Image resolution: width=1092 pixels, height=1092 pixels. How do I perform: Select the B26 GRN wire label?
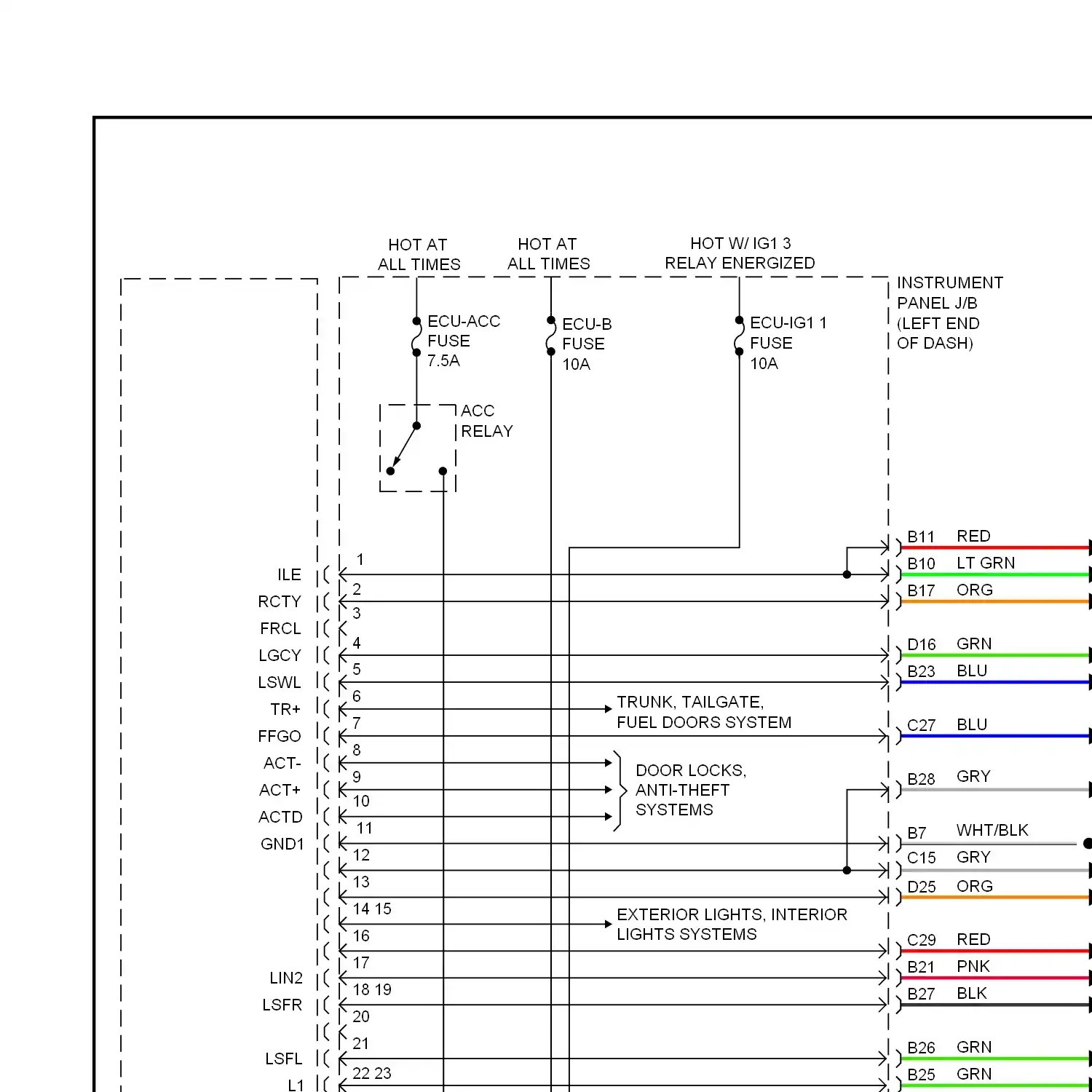[949, 1048]
